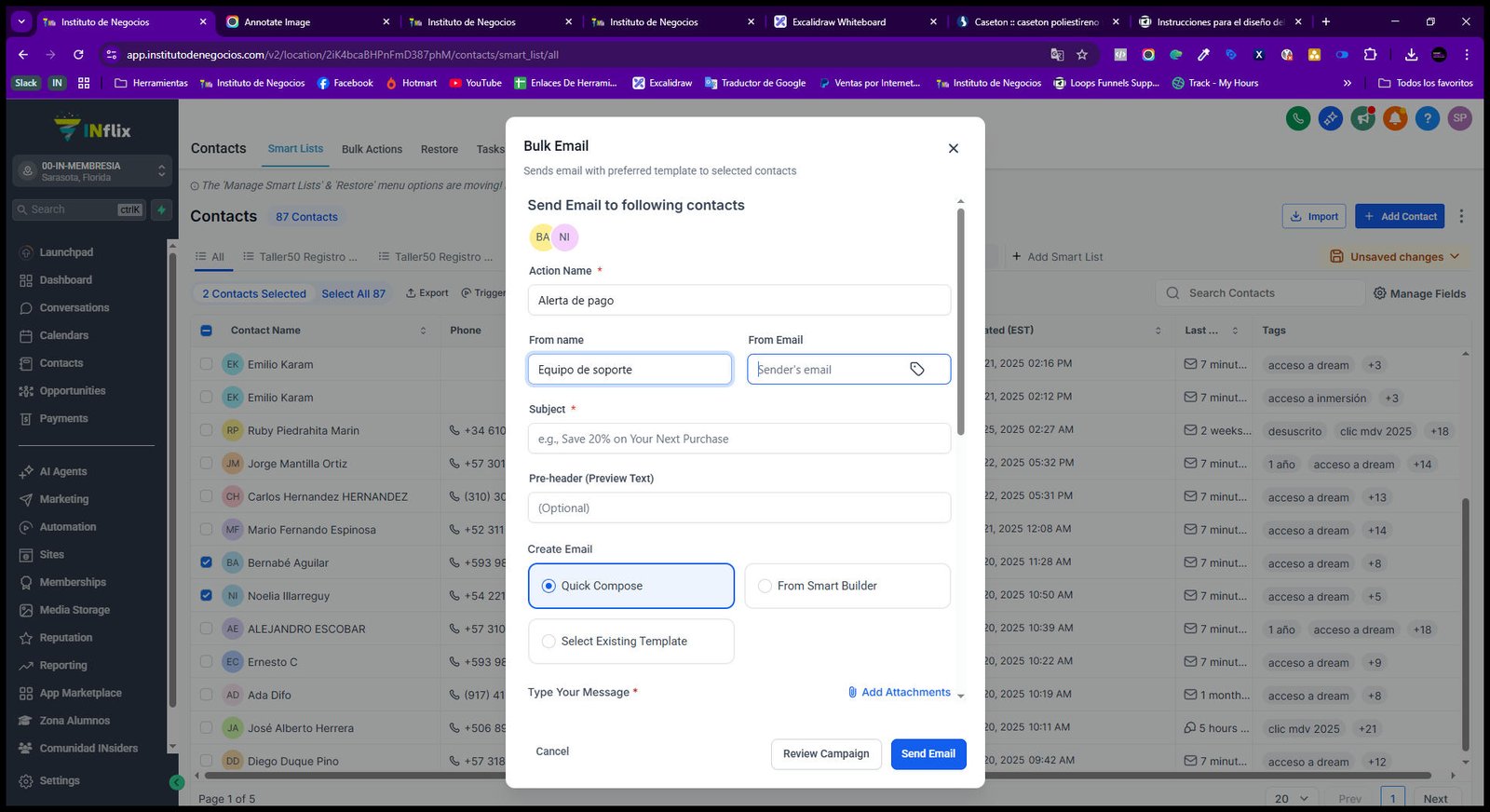Toggle the select-all header checkbox
The image size is (1490, 812).
[x=207, y=331]
